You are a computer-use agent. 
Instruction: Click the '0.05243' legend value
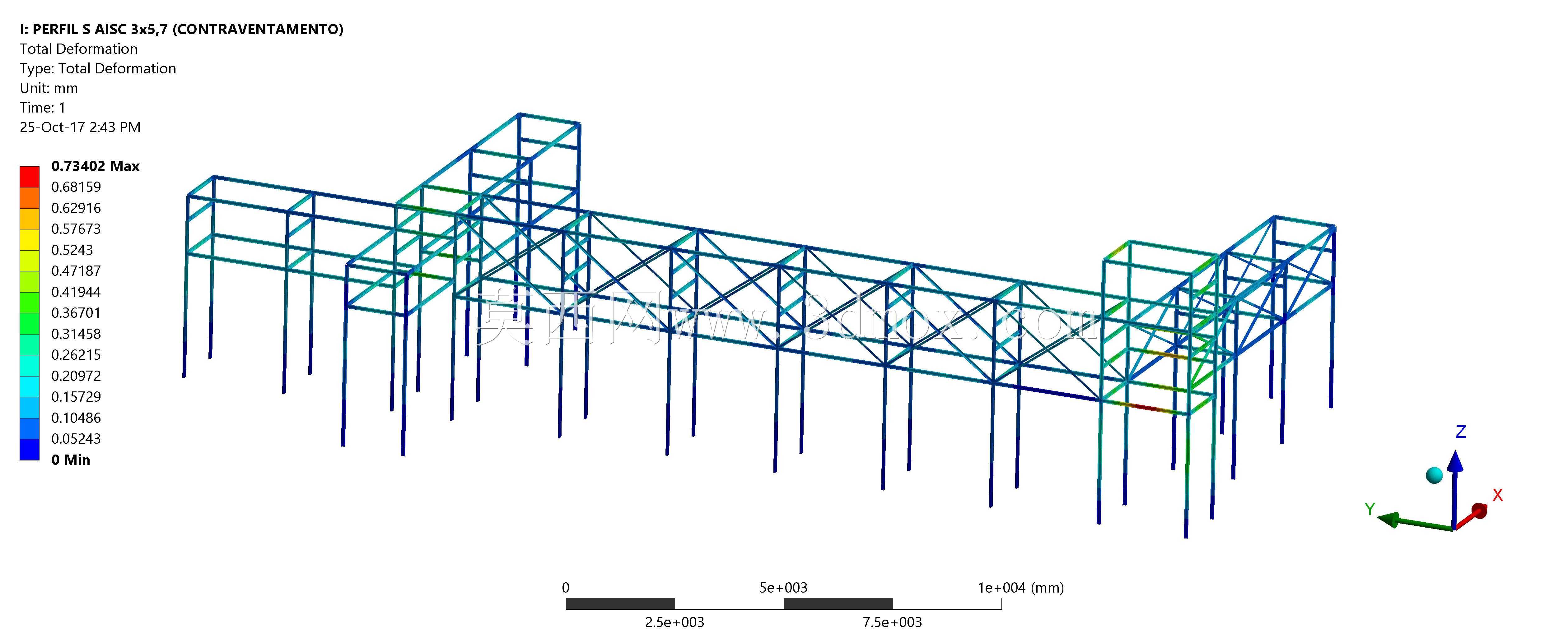(x=76, y=438)
